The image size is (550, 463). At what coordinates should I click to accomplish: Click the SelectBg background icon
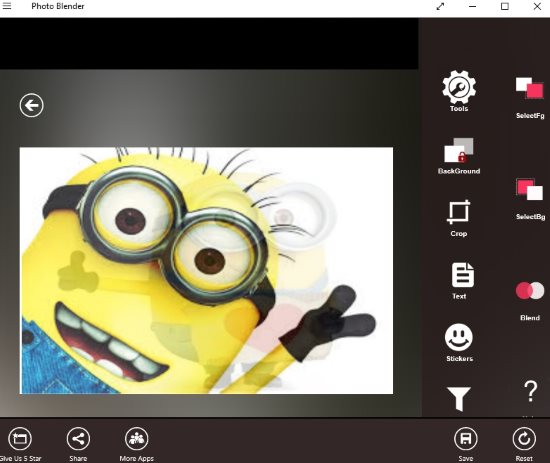530,189
